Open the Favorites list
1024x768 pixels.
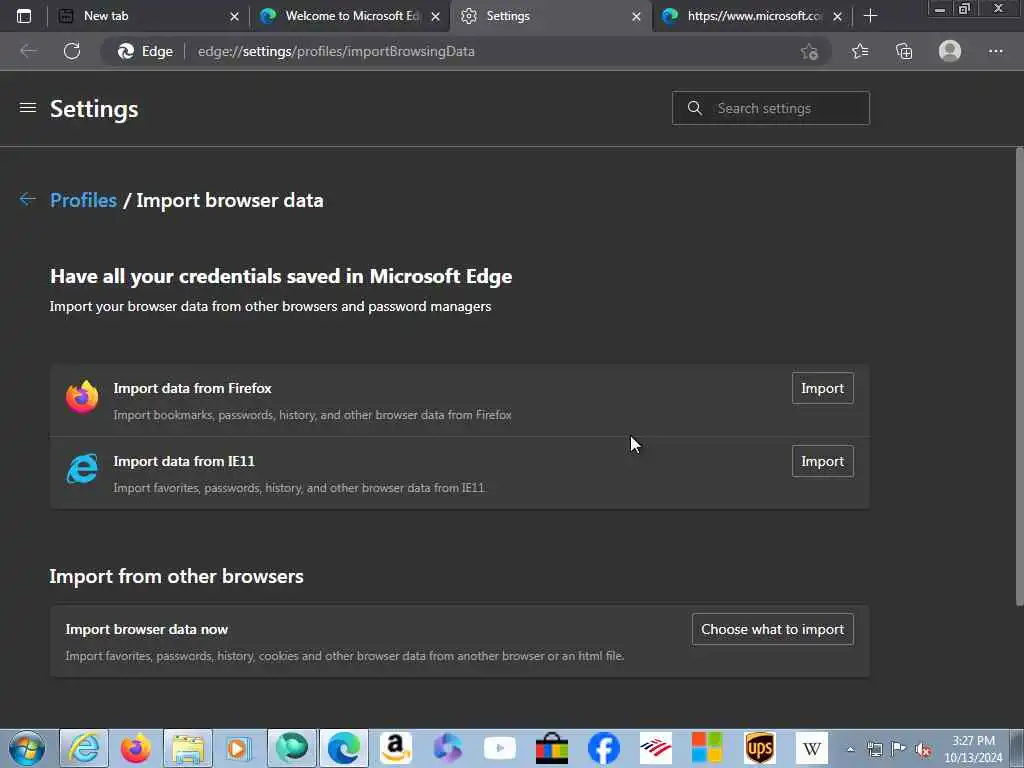click(860, 51)
